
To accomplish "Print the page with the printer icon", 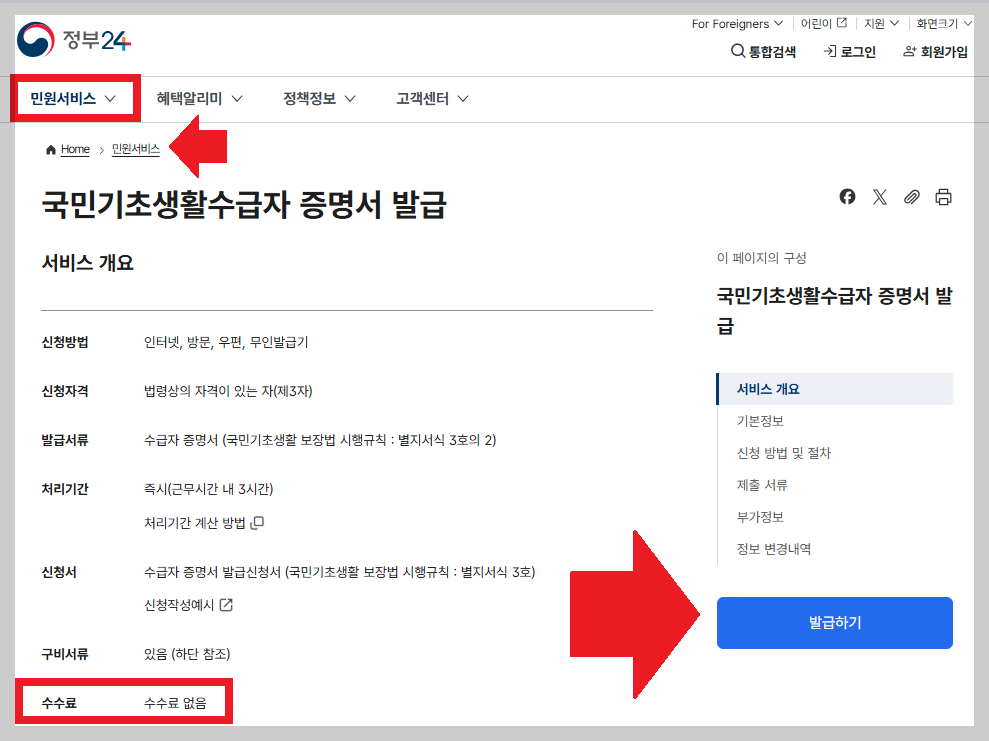I will coord(943,197).
